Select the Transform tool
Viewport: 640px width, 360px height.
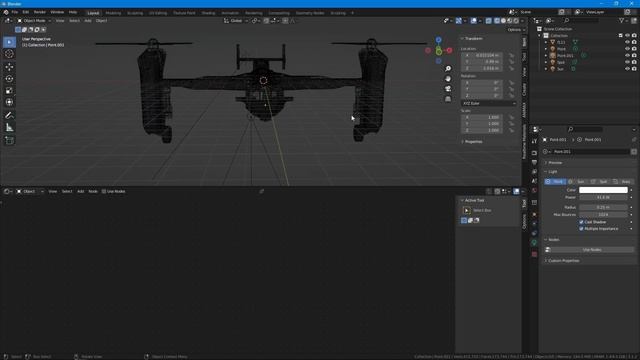coord(9,102)
